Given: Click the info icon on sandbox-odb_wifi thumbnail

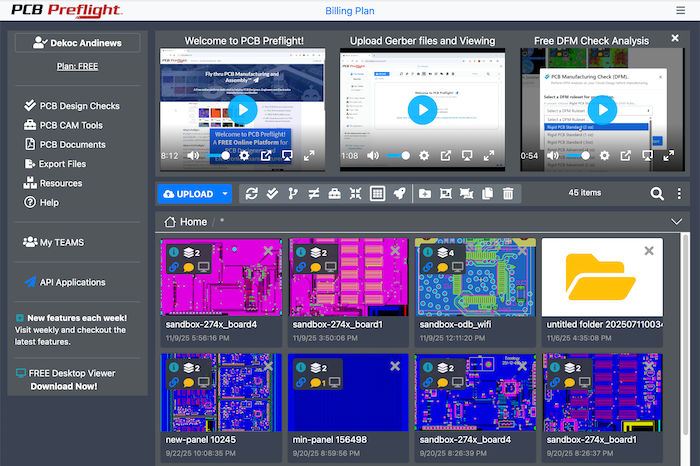Looking at the screenshot, I should click(x=426, y=252).
